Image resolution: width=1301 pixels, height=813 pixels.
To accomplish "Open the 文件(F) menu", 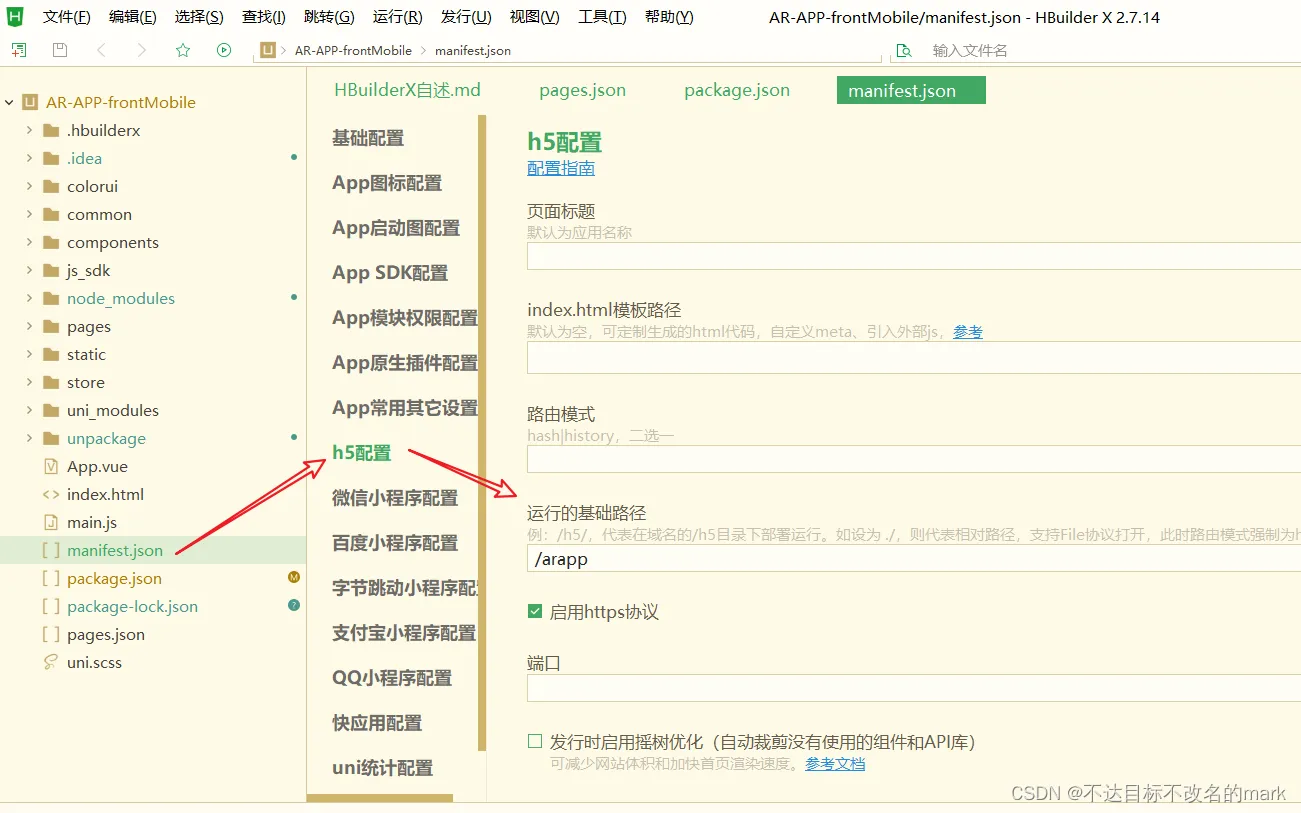I will (67, 17).
